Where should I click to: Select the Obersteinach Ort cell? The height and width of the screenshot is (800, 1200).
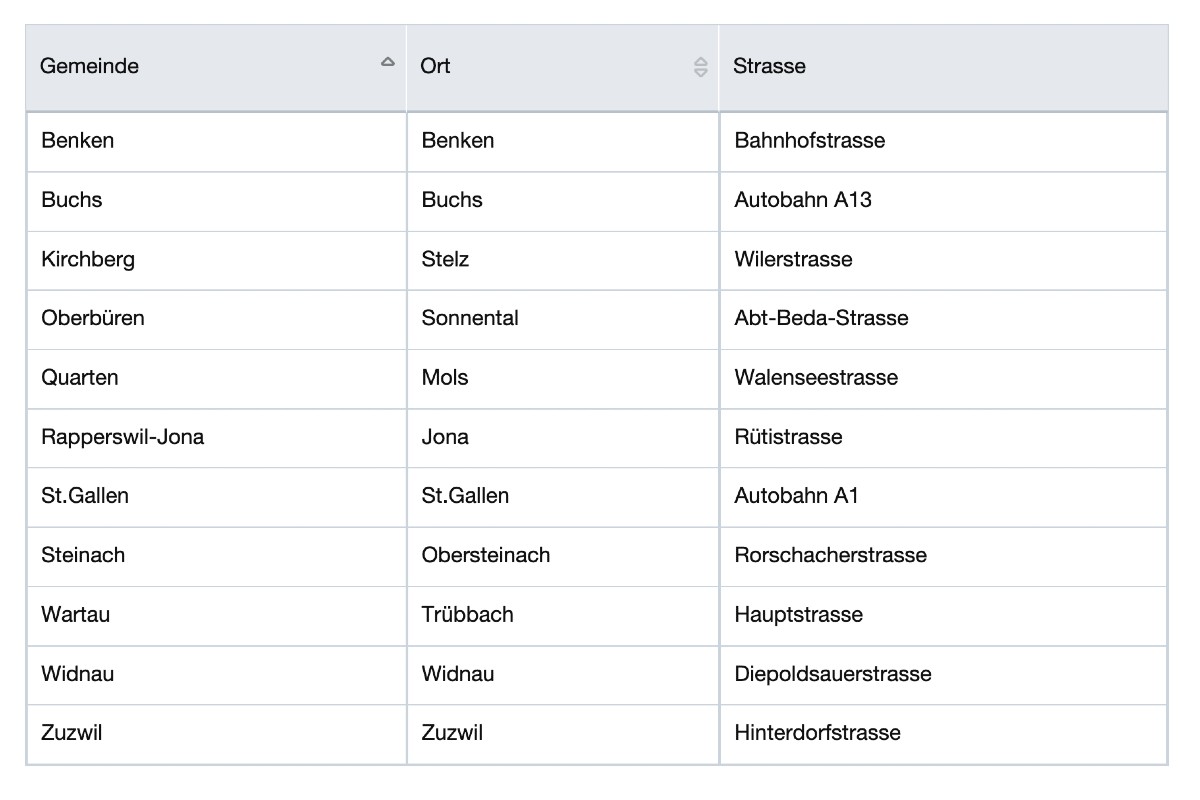coord(486,555)
